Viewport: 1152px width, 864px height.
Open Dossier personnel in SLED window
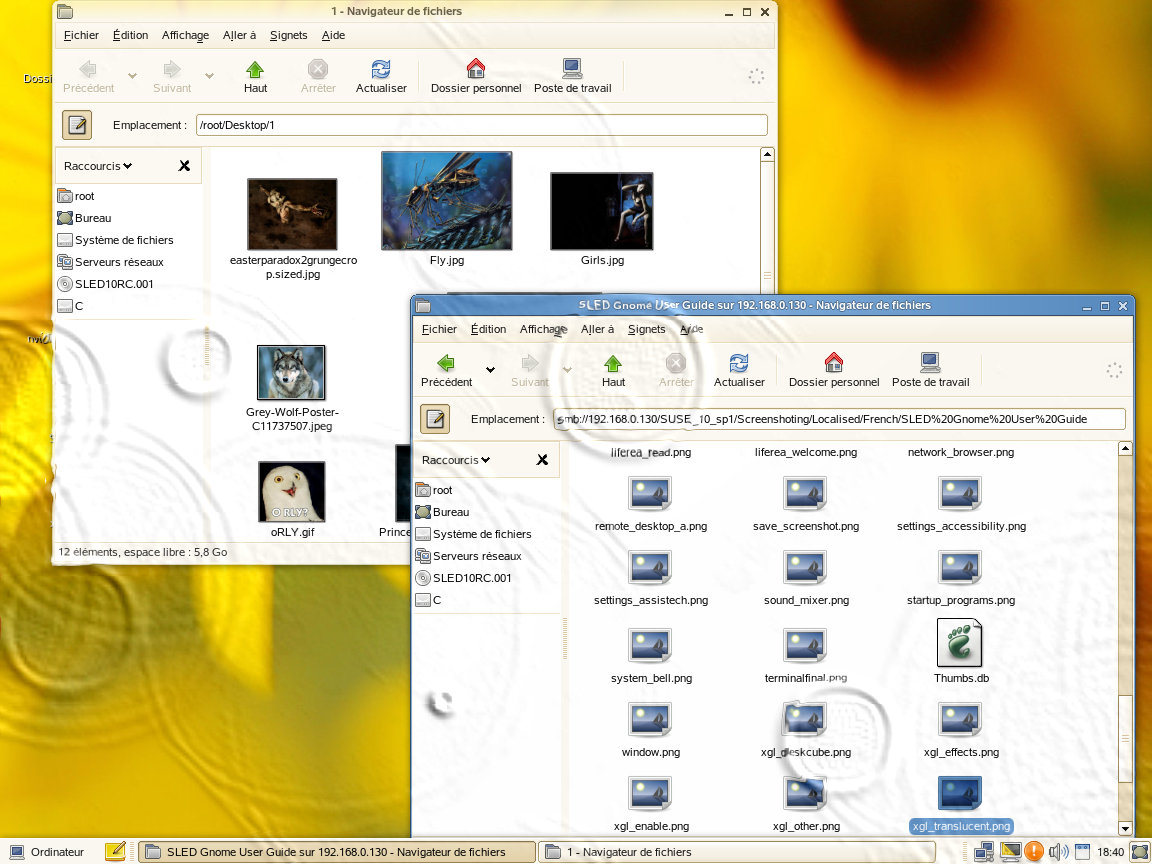834,371
